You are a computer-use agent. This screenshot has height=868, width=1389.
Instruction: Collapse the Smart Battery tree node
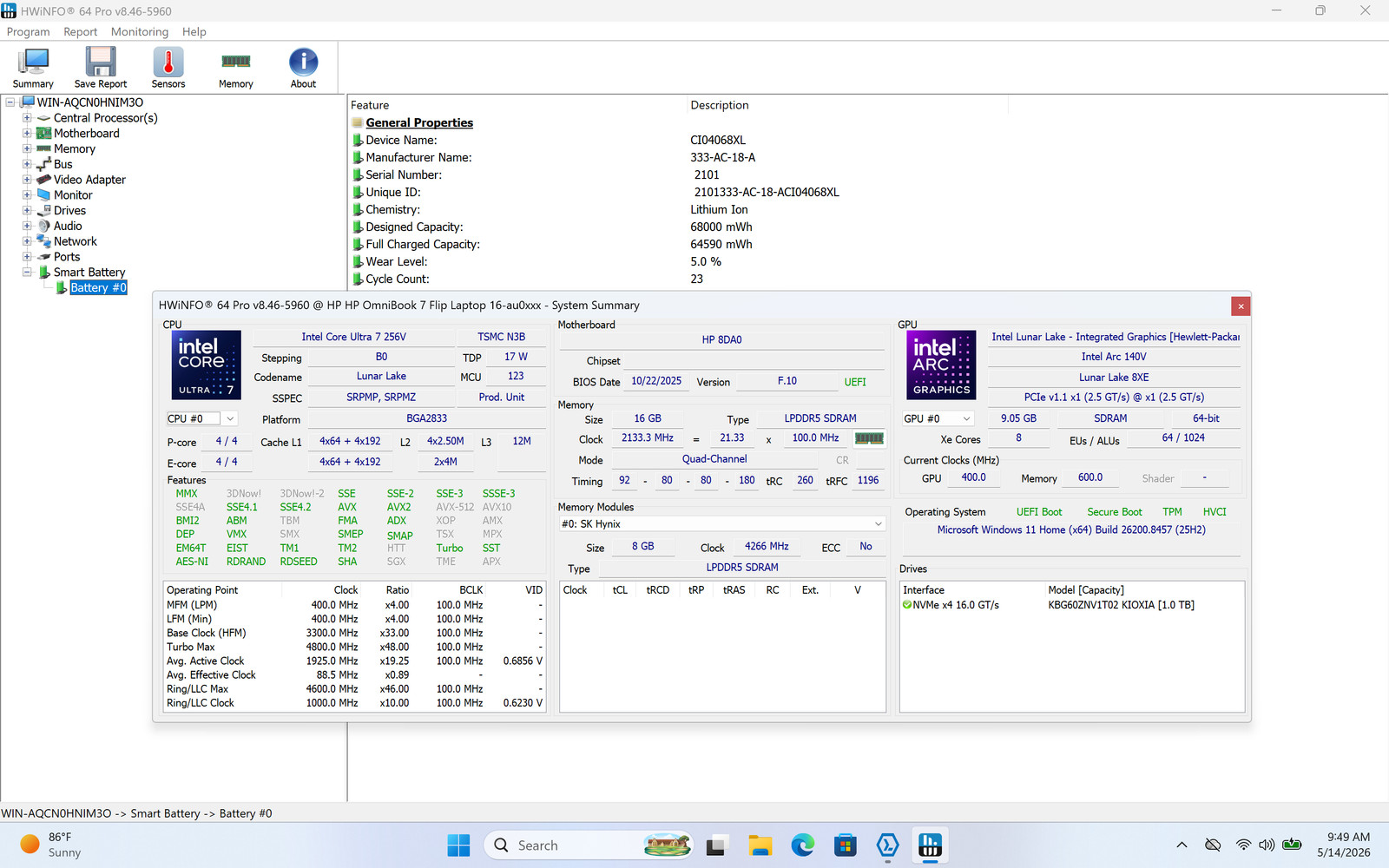coord(27,273)
